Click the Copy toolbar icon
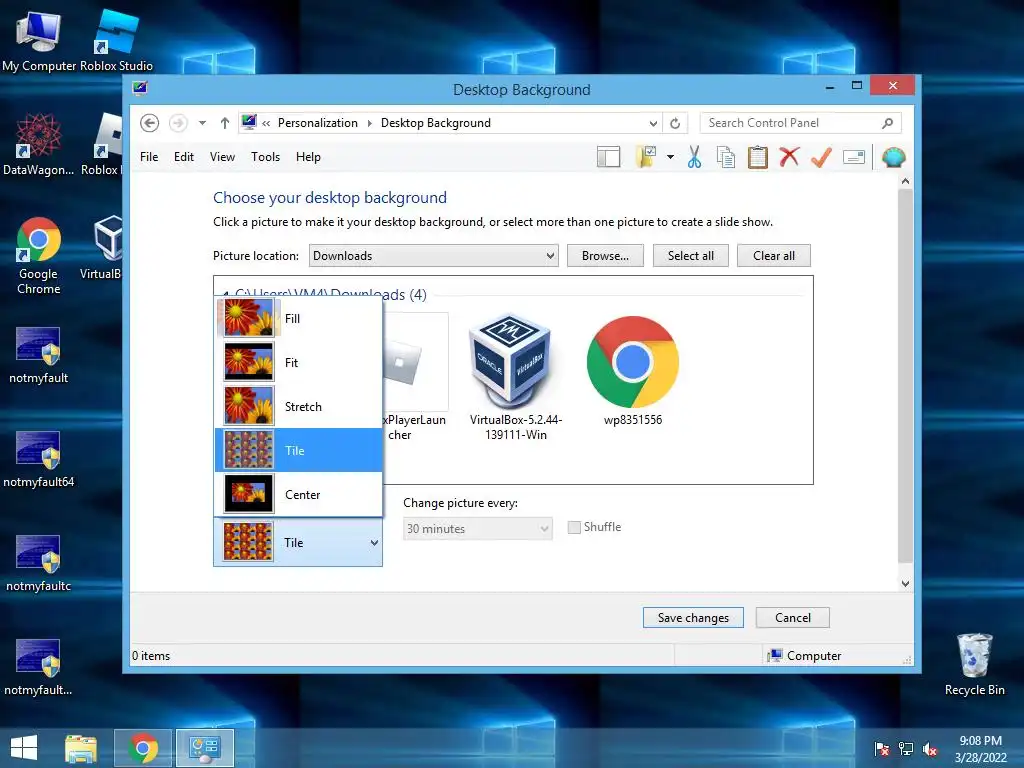 click(726, 157)
